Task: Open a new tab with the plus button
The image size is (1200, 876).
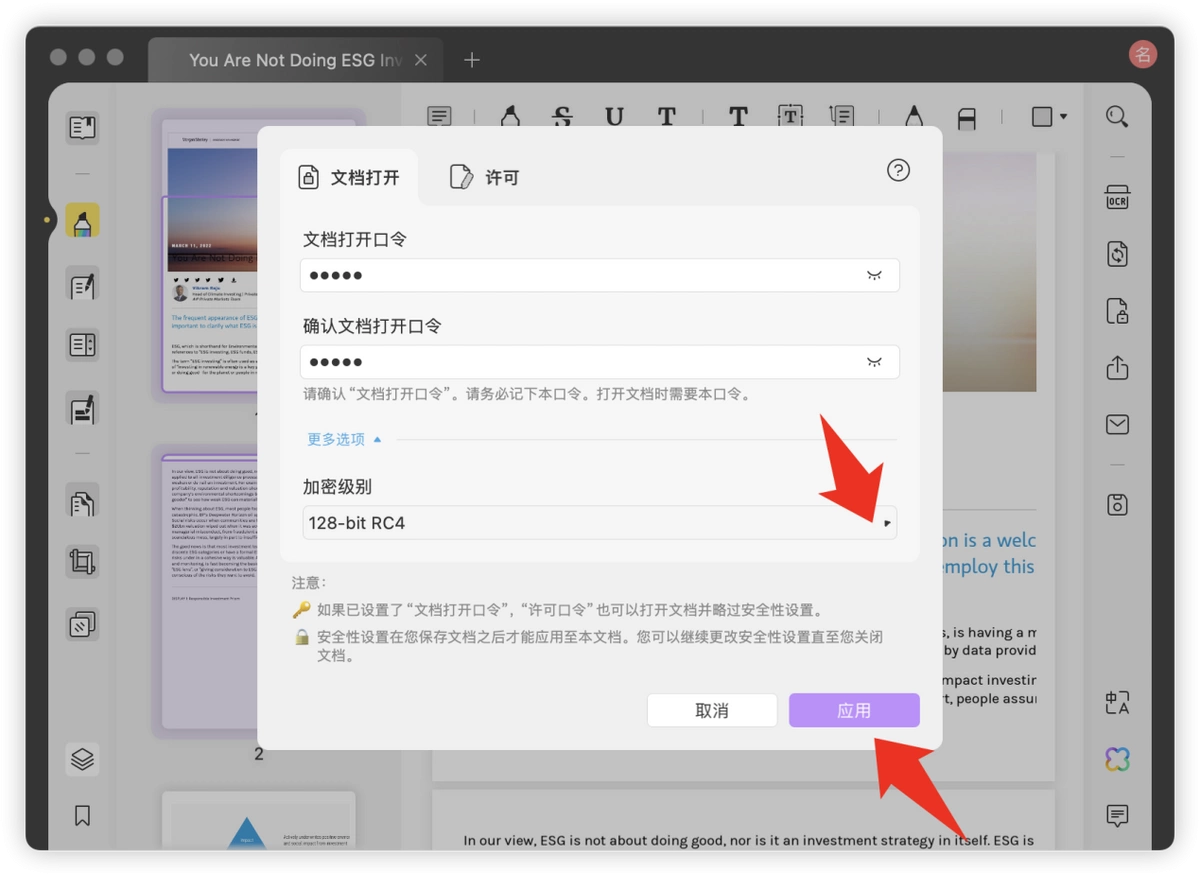Action: [x=472, y=60]
